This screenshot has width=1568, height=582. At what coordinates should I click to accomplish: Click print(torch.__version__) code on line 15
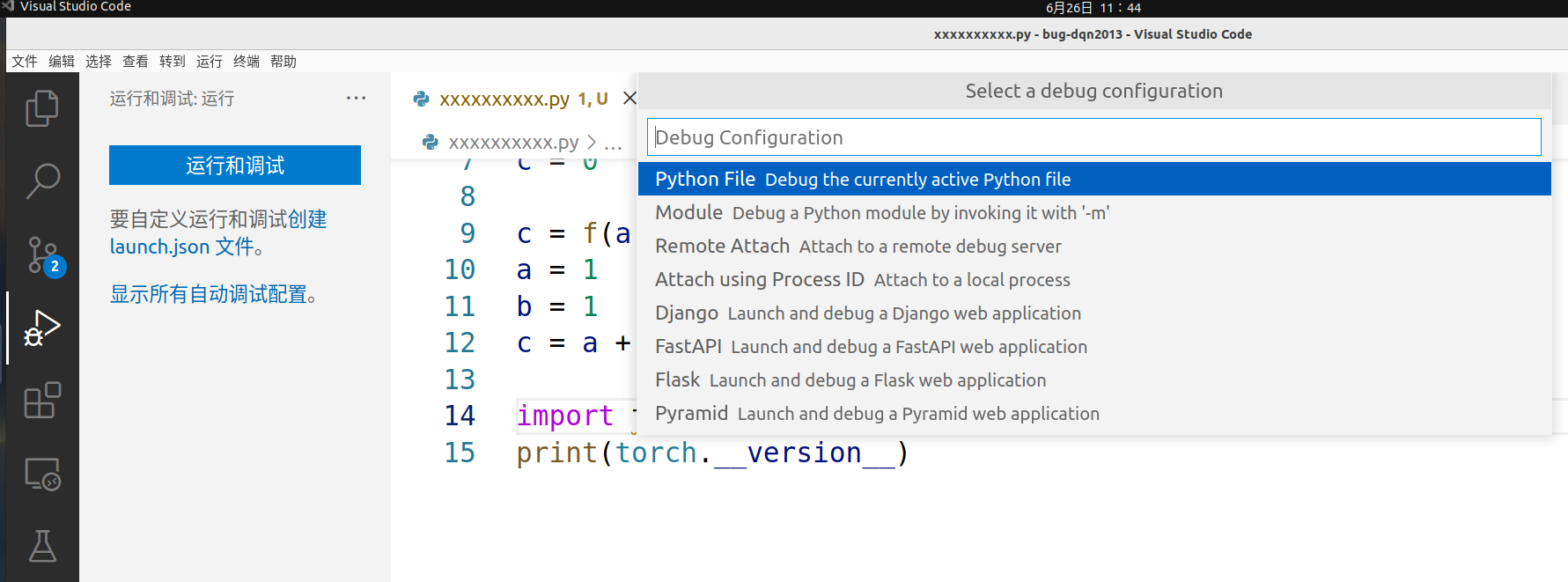(712, 453)
